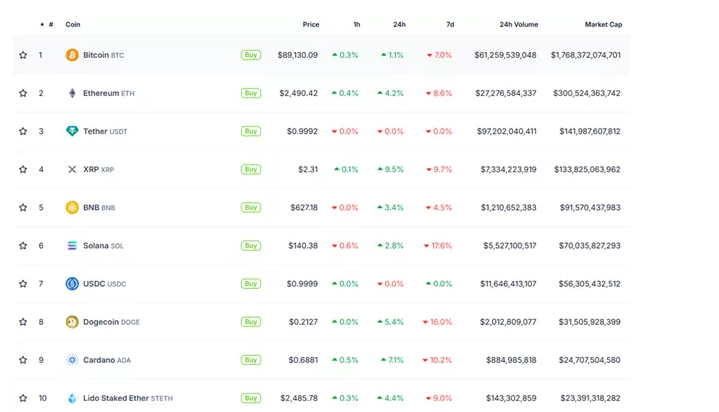Click the Buy button for Cardano
This screenshot has height=412, width=719.
click(251, 360)
